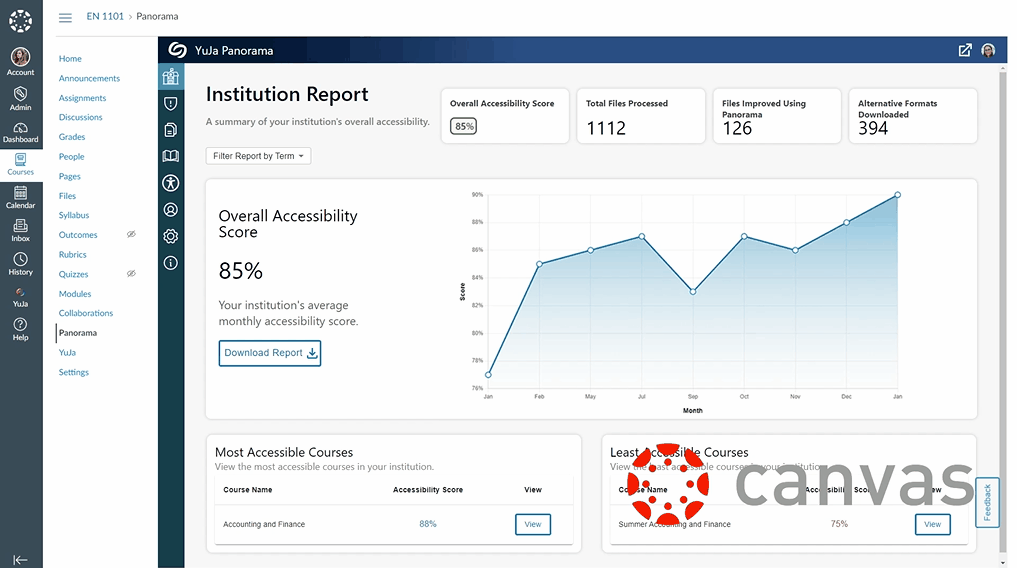
Task: Toggle the course menu hamburger icon
Action: (66, 18)
